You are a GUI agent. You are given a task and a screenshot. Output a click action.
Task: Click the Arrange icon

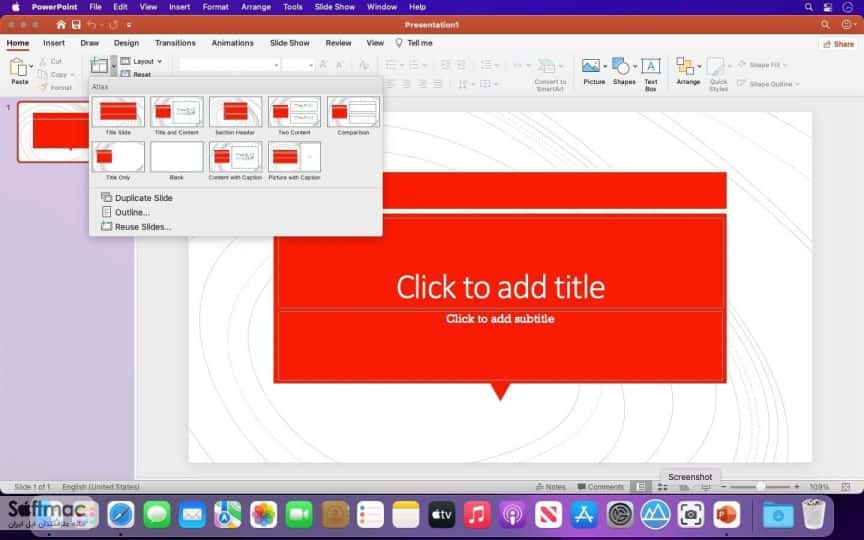[685, 66]
